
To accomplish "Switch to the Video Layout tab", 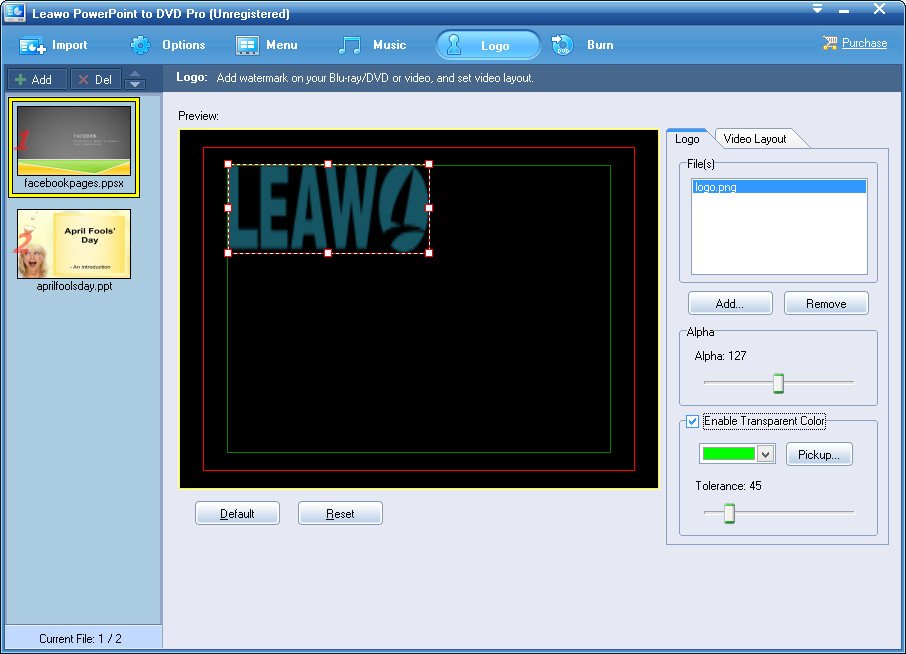I will click(755, 139).
